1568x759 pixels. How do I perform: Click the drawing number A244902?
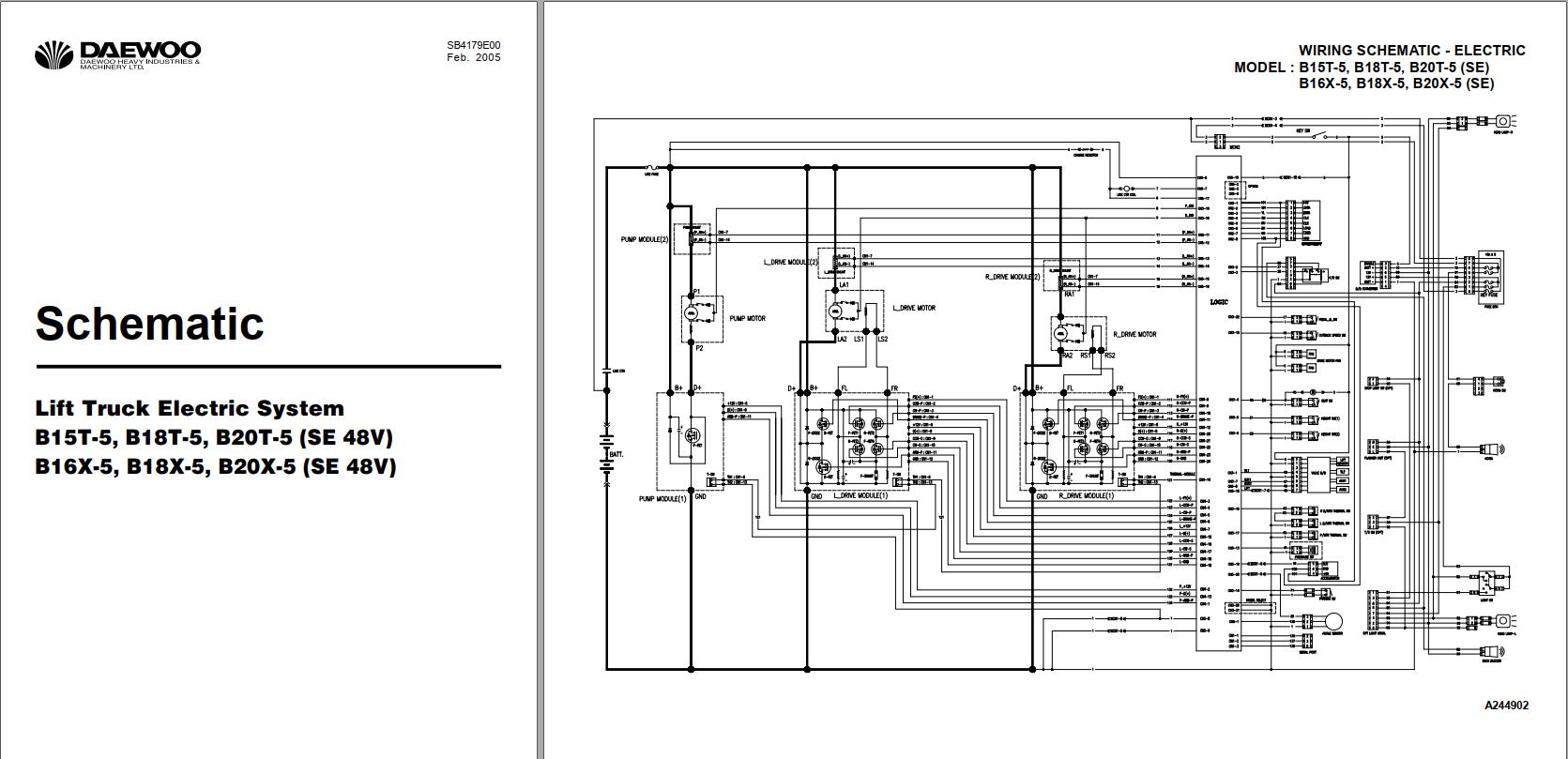[x=1507, y=706]
